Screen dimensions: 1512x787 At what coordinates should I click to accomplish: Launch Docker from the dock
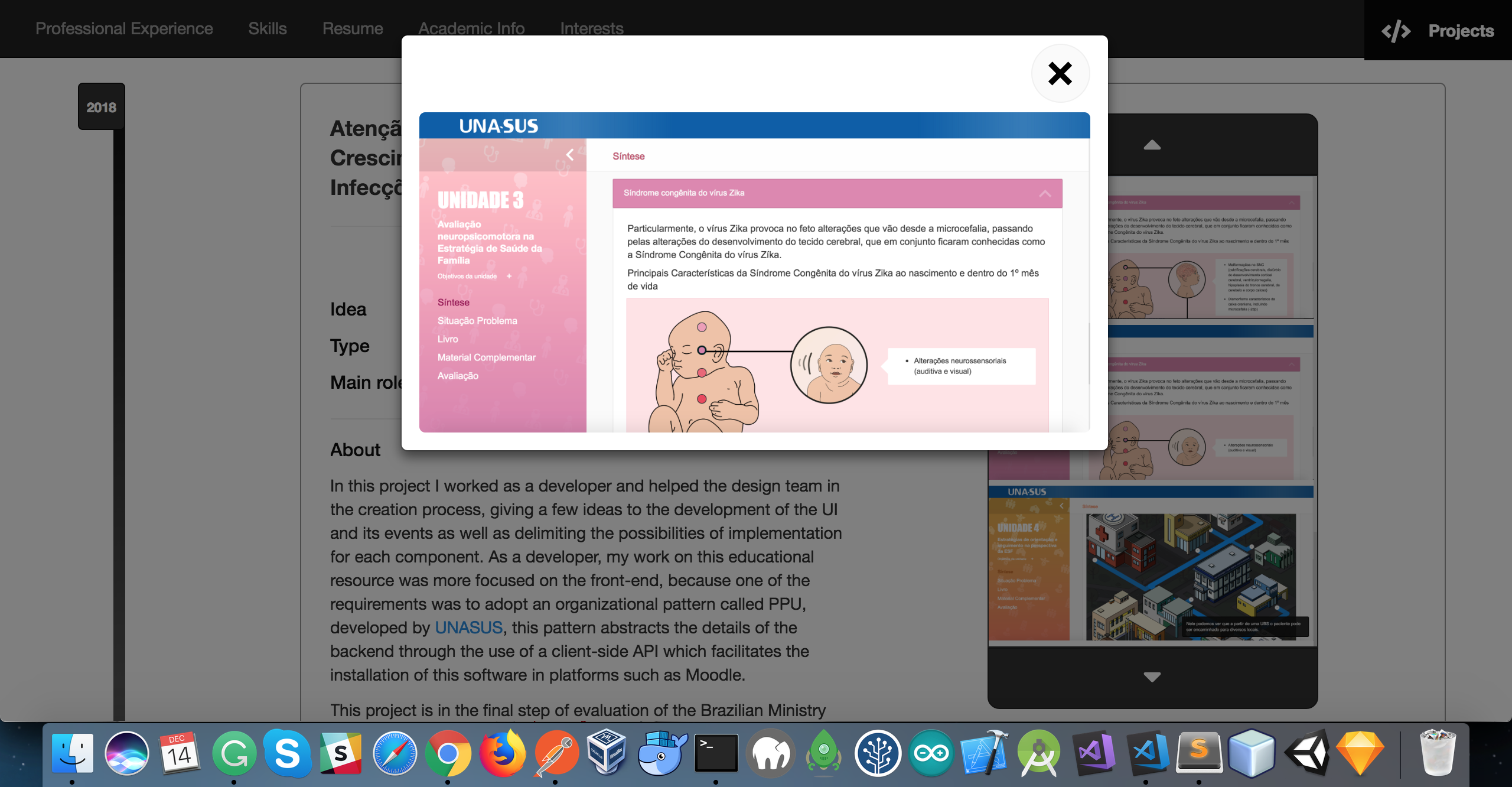click(x=661, y=753)
